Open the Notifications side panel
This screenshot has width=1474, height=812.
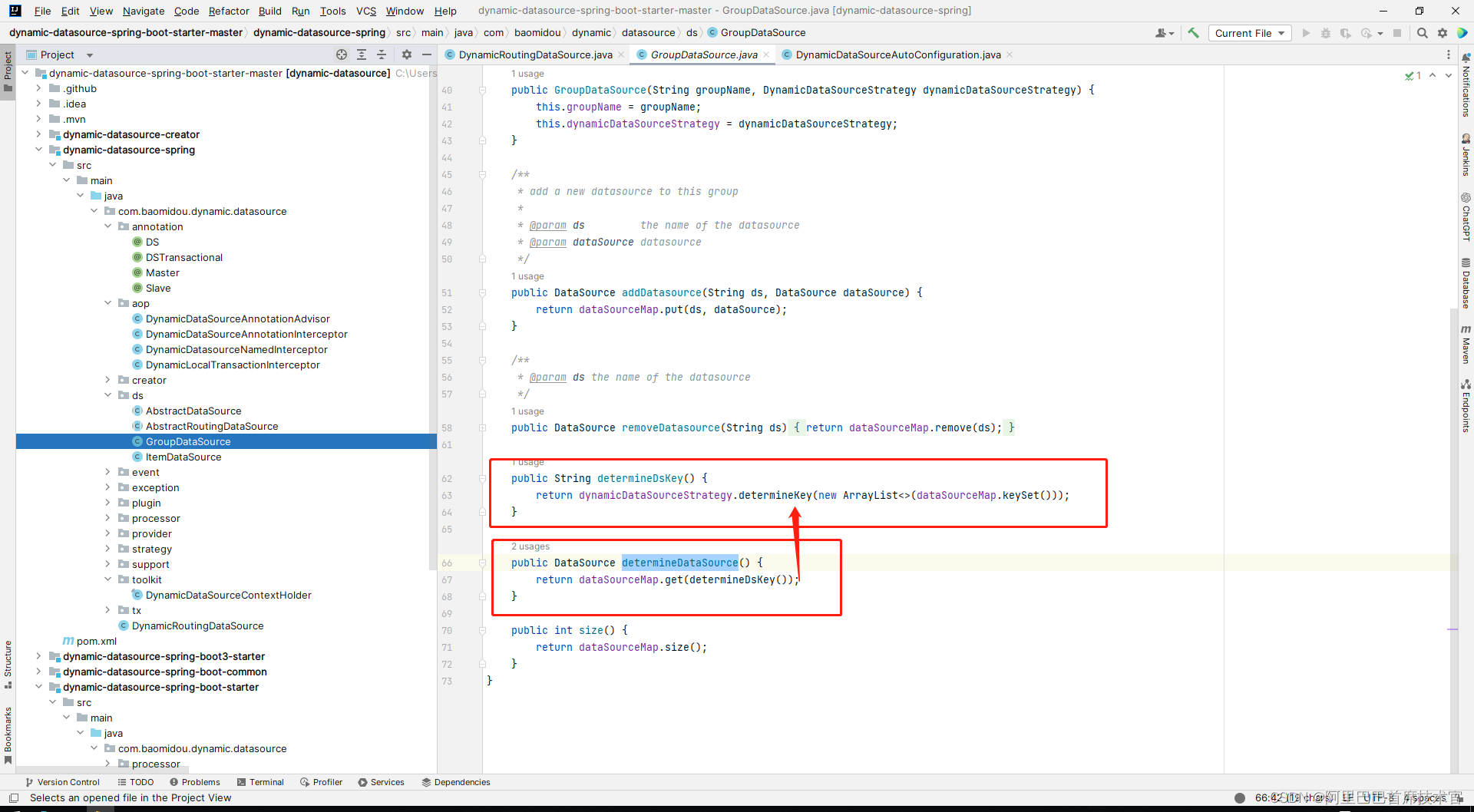coord(1466,85)
